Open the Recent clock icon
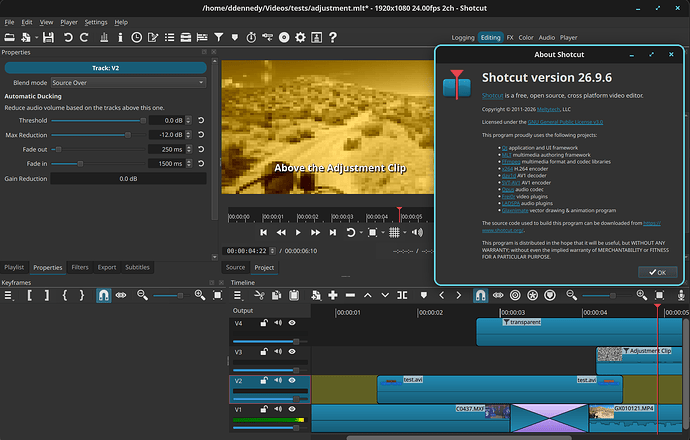The width and height of the screenshot is (690, 440). (x=136, y=37)
